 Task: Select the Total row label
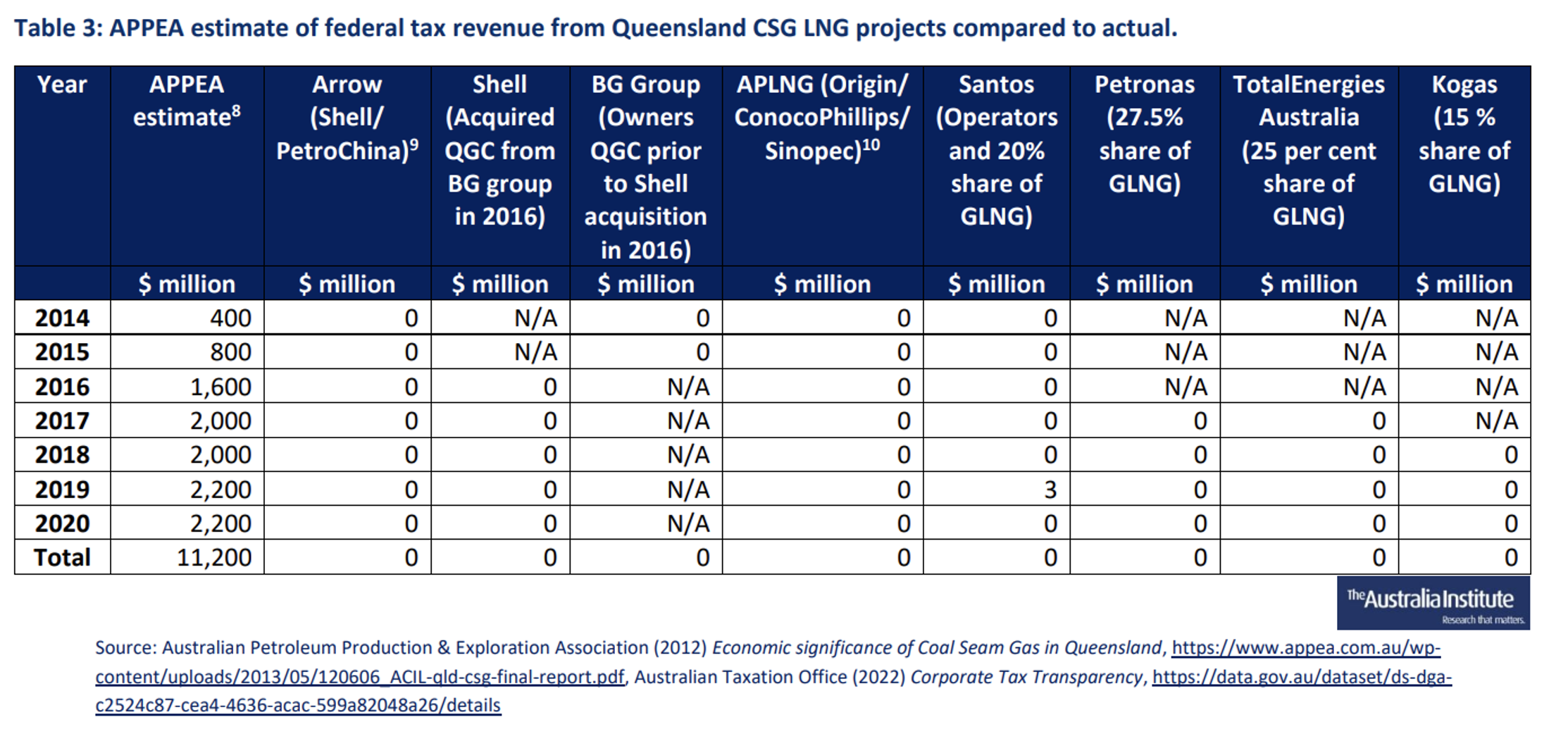62,557
